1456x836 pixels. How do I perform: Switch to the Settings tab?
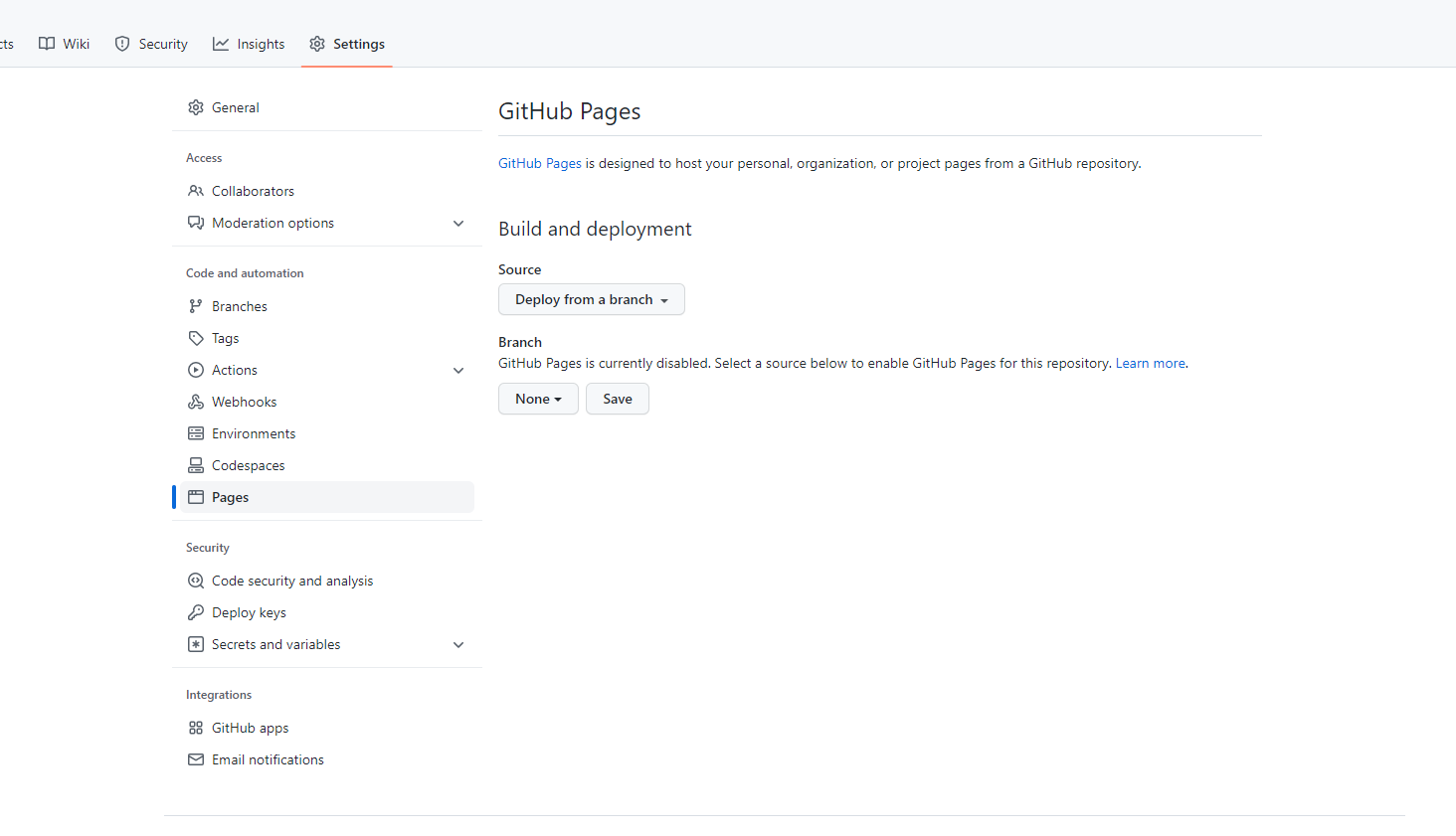pos(346,43)
